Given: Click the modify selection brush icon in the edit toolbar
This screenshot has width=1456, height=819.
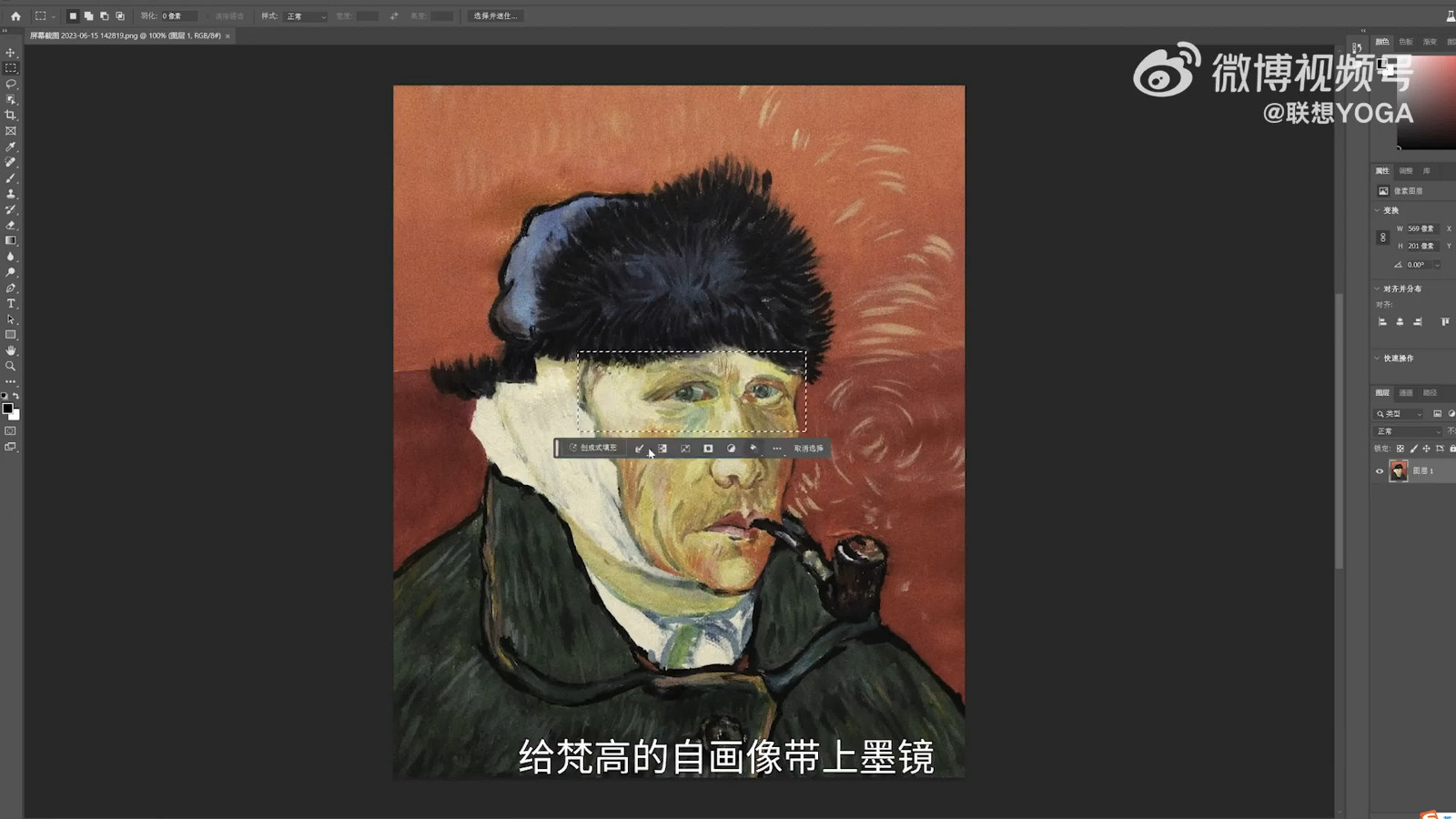Looking at the screenshot, I should [x=639, y=449].
